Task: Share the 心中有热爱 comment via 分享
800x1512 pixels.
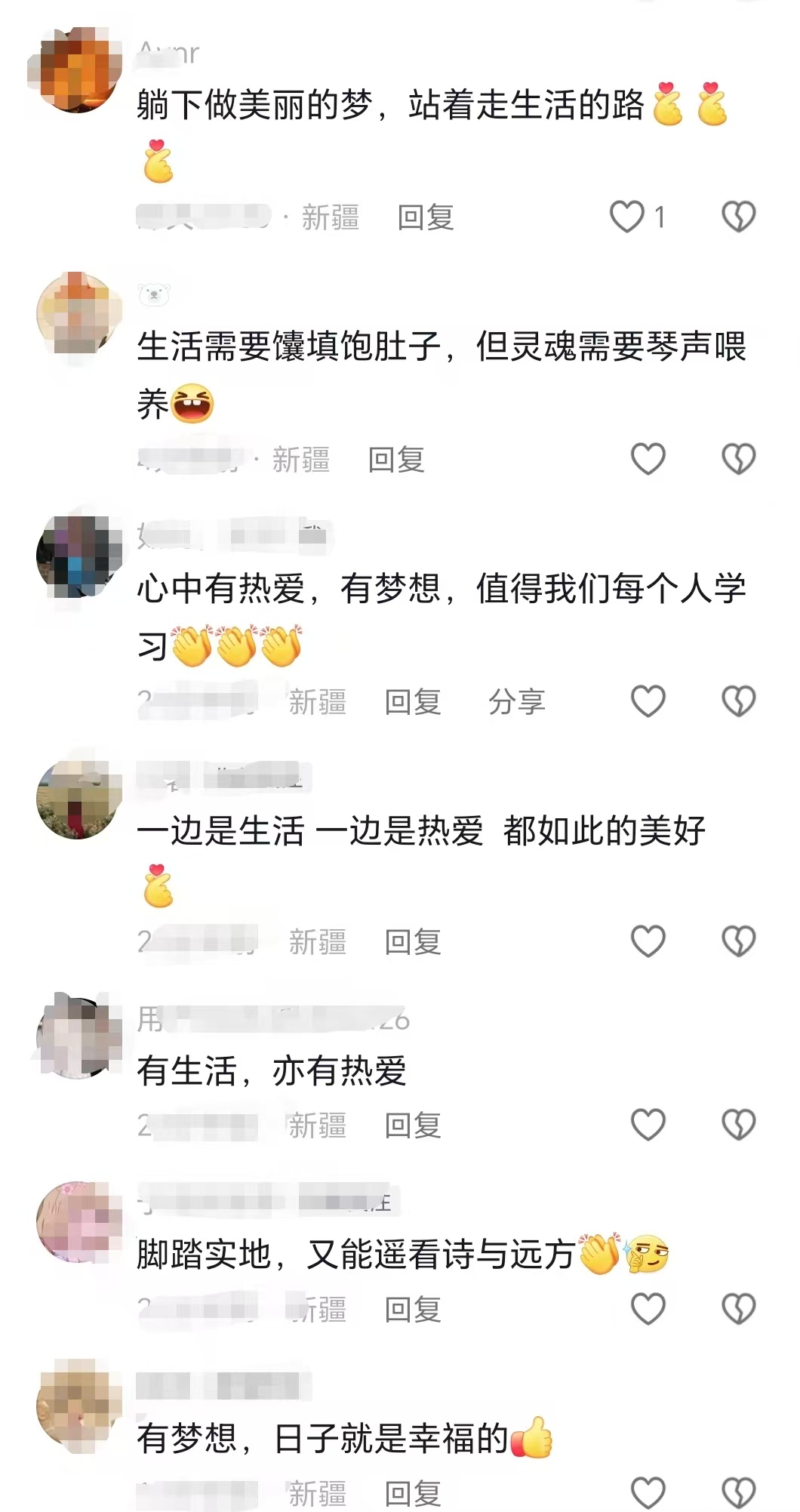Action: tap(516, 701)
